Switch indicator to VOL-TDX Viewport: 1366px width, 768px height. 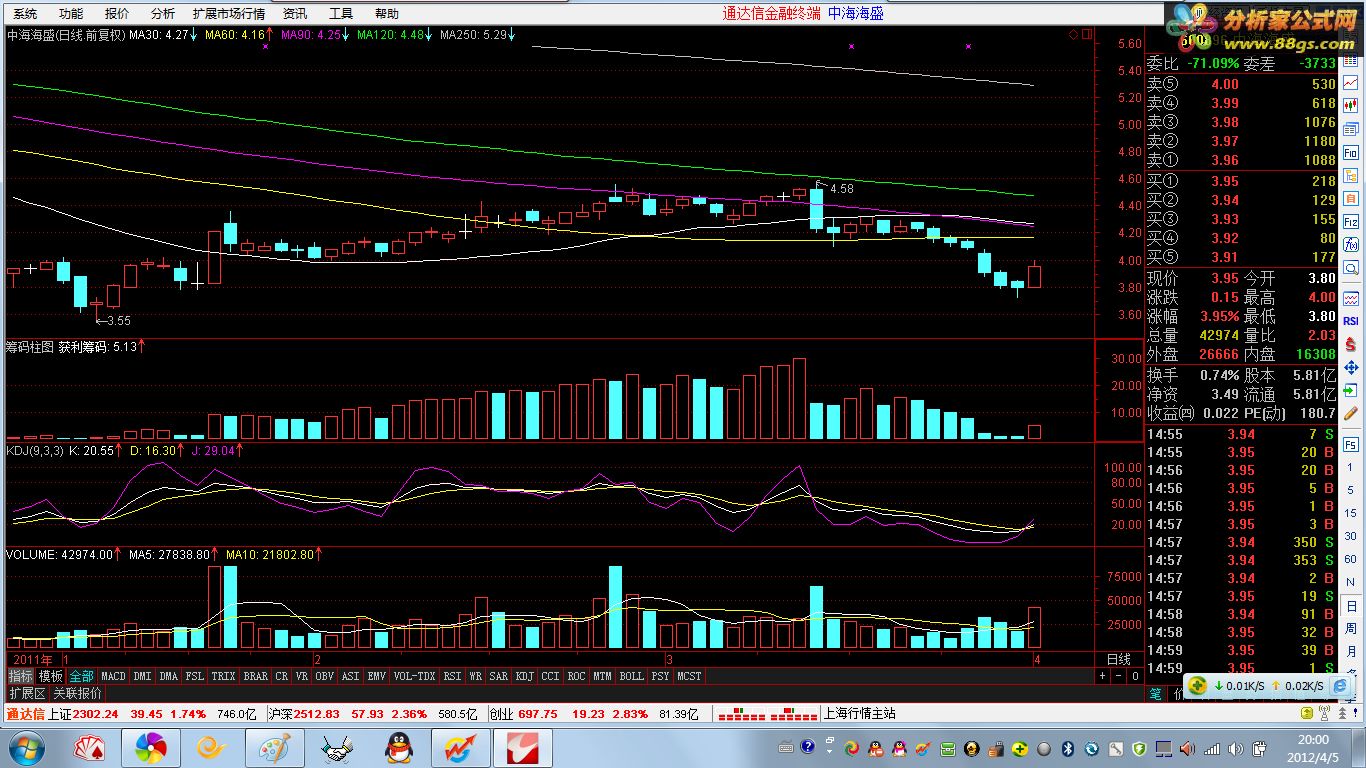[414, 676]
